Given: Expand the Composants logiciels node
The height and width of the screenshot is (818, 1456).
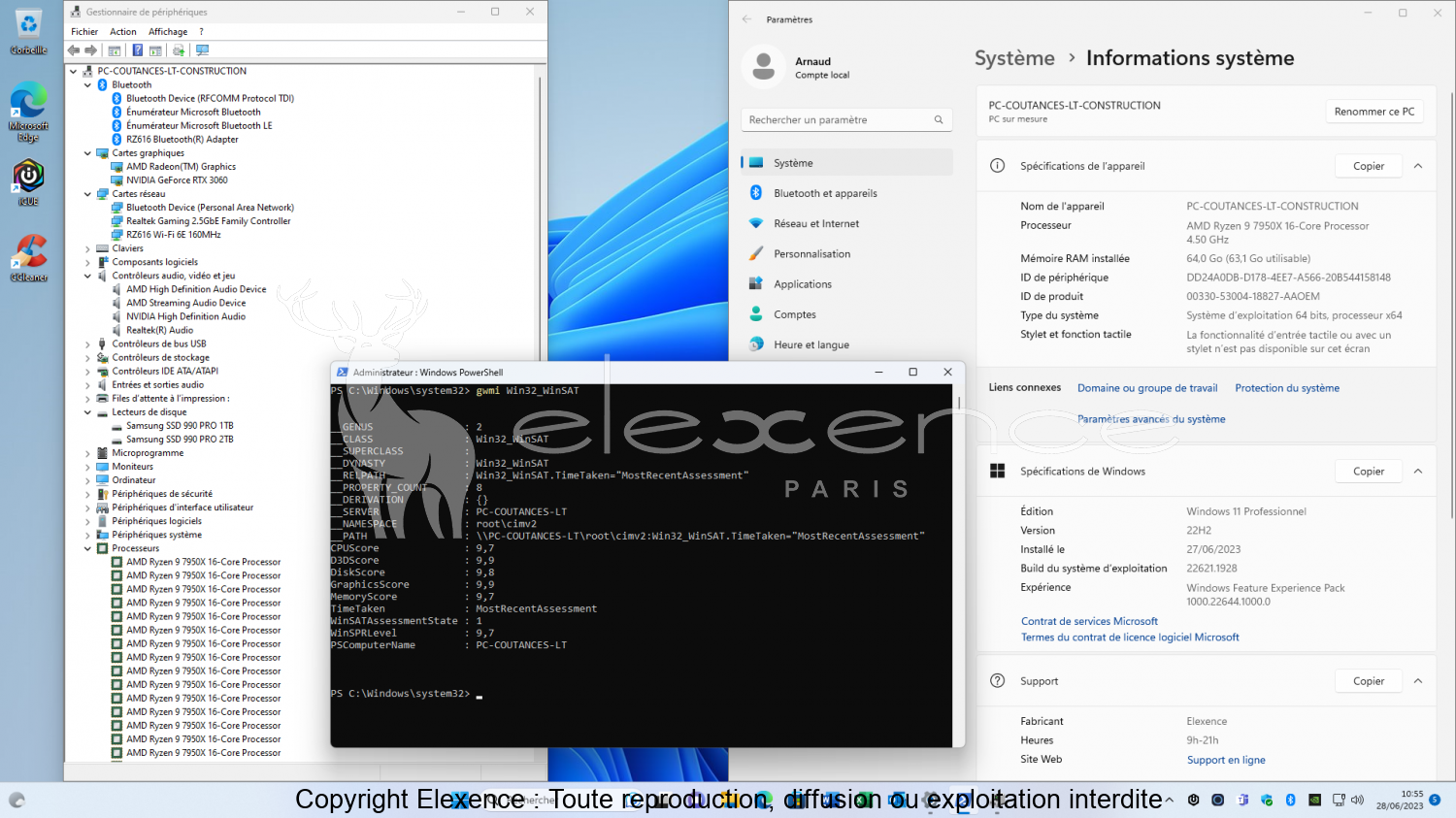Looking at the screenshot, I should (87, 262).
